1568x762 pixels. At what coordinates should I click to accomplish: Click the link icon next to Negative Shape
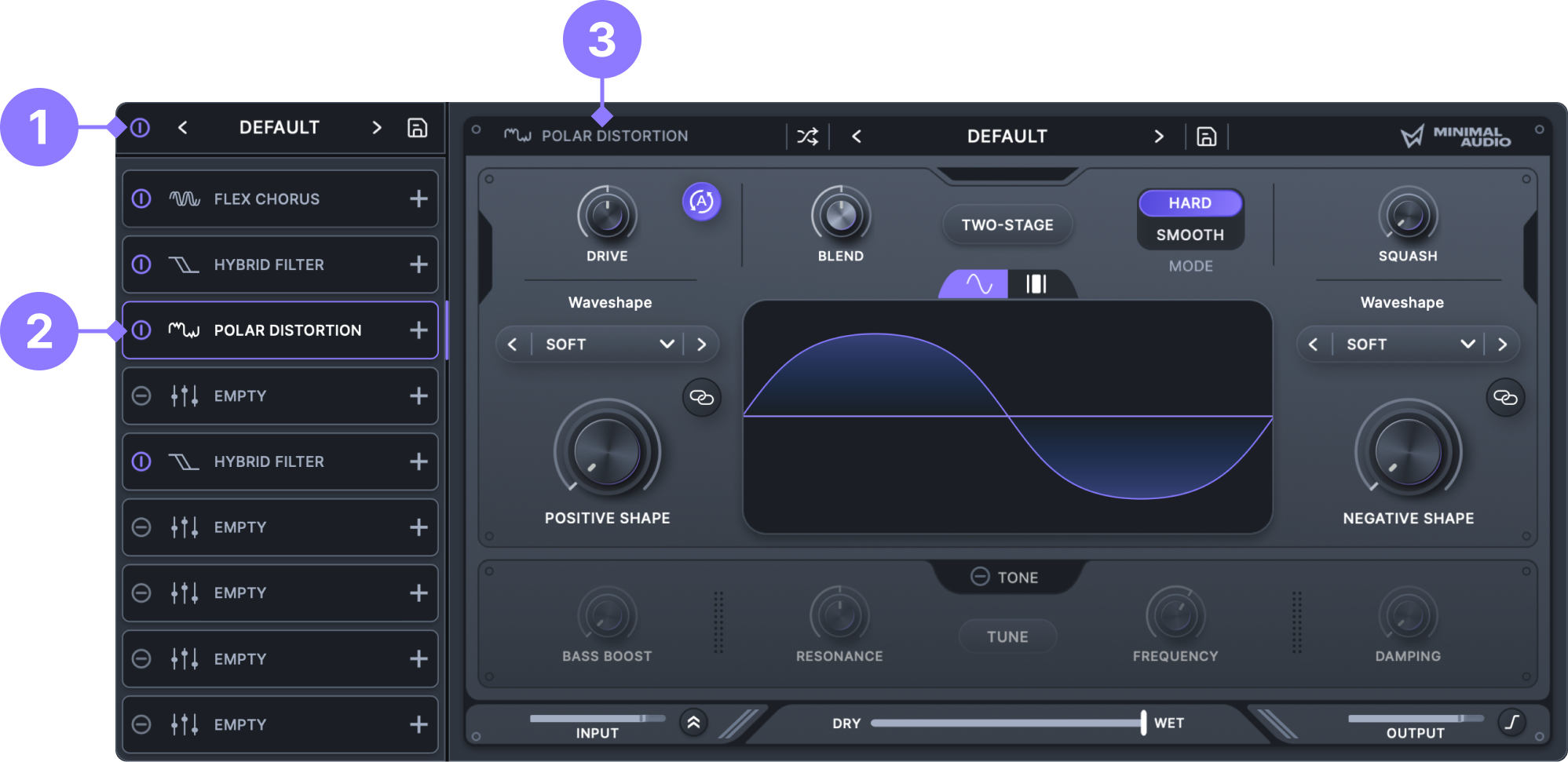pos(1505,397)
